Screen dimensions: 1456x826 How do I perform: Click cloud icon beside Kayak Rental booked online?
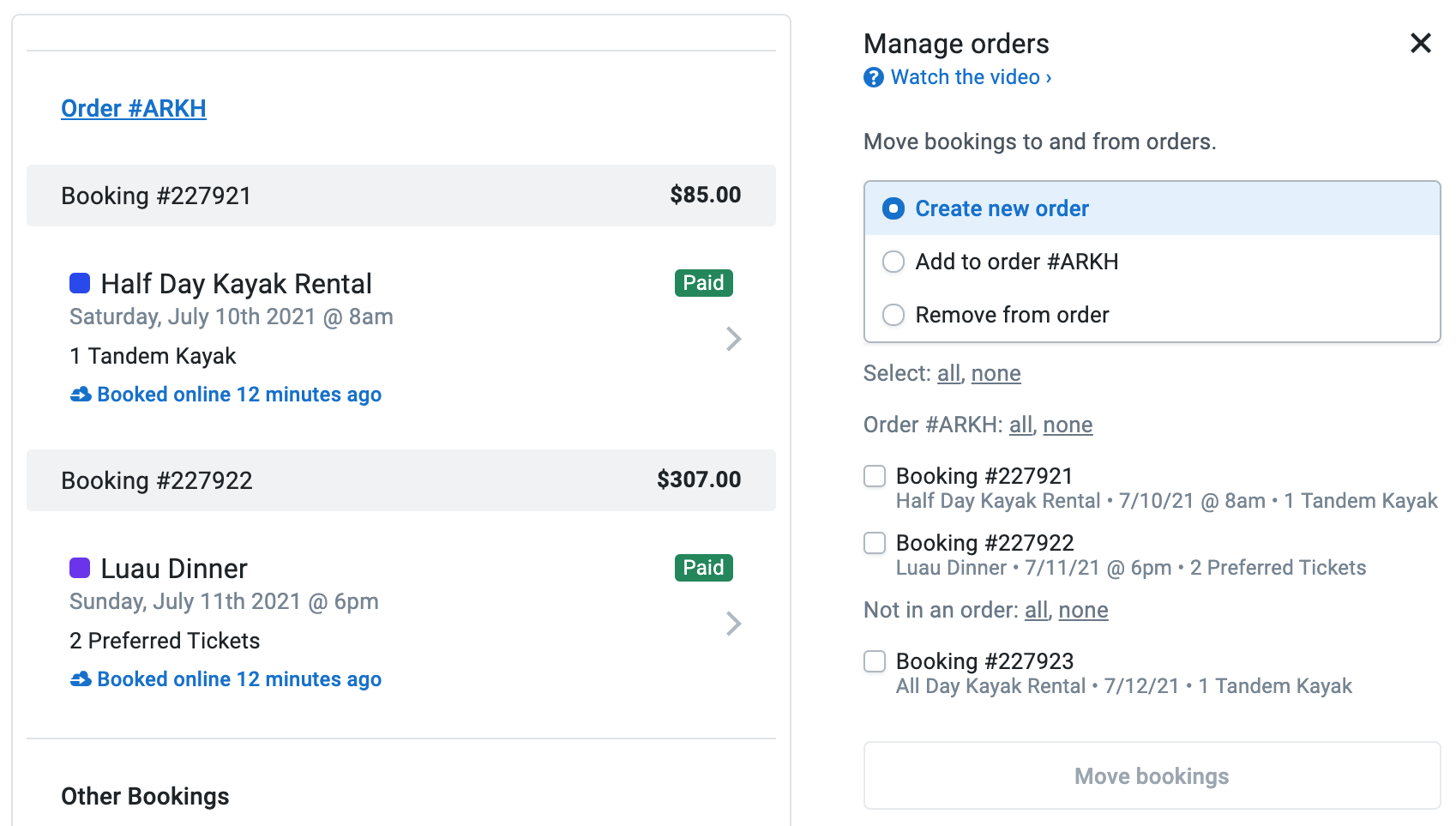pyautogui.click(x=81, y=395)
